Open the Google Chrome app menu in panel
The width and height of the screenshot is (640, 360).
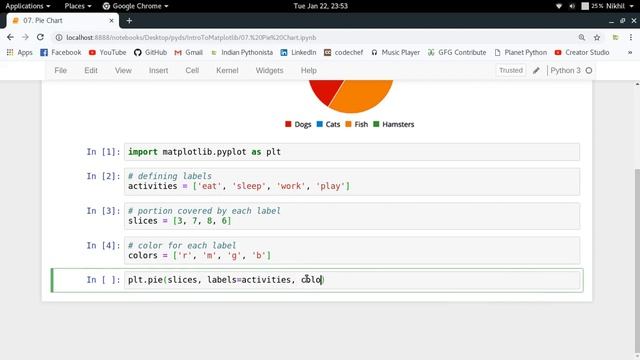(135, 6)
